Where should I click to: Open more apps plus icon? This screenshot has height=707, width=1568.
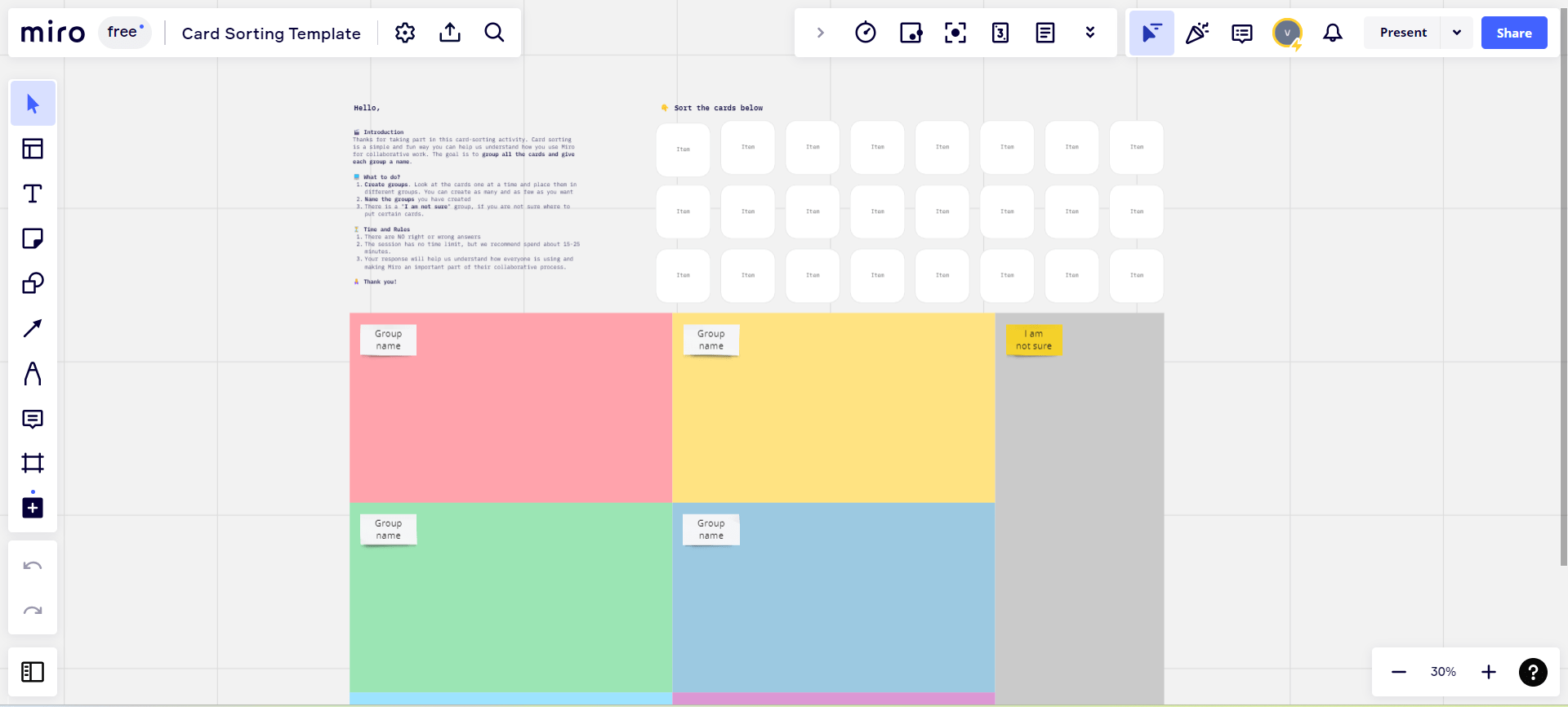(33, 508)
